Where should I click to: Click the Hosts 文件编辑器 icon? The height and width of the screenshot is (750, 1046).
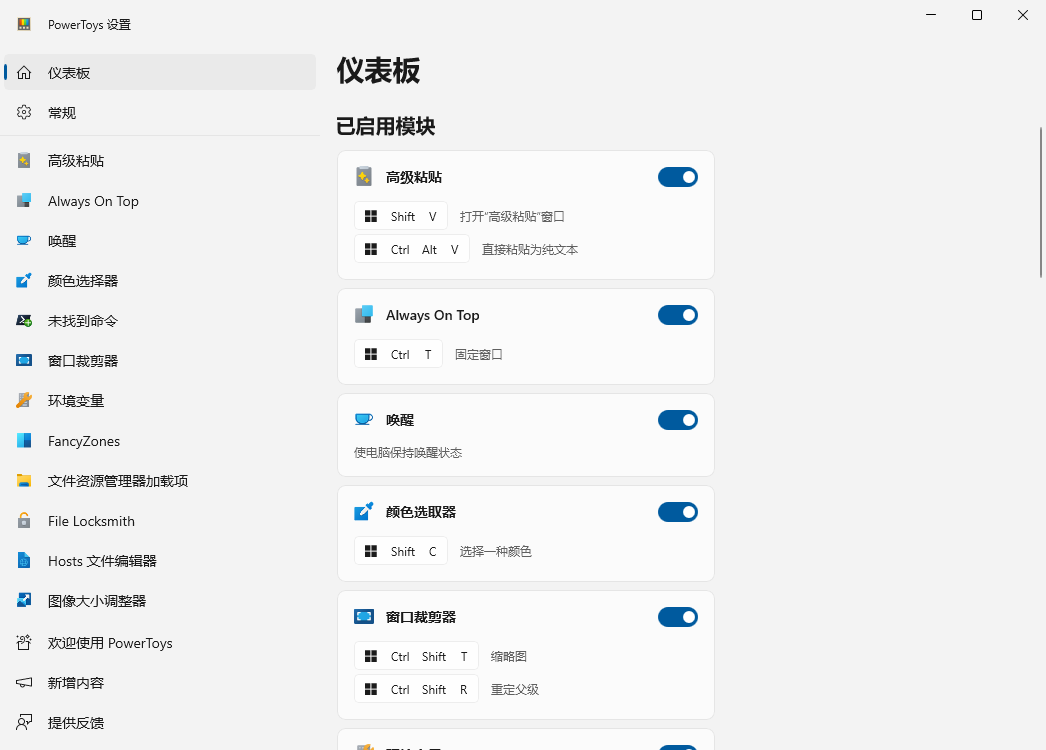click(x=24, y=561)
